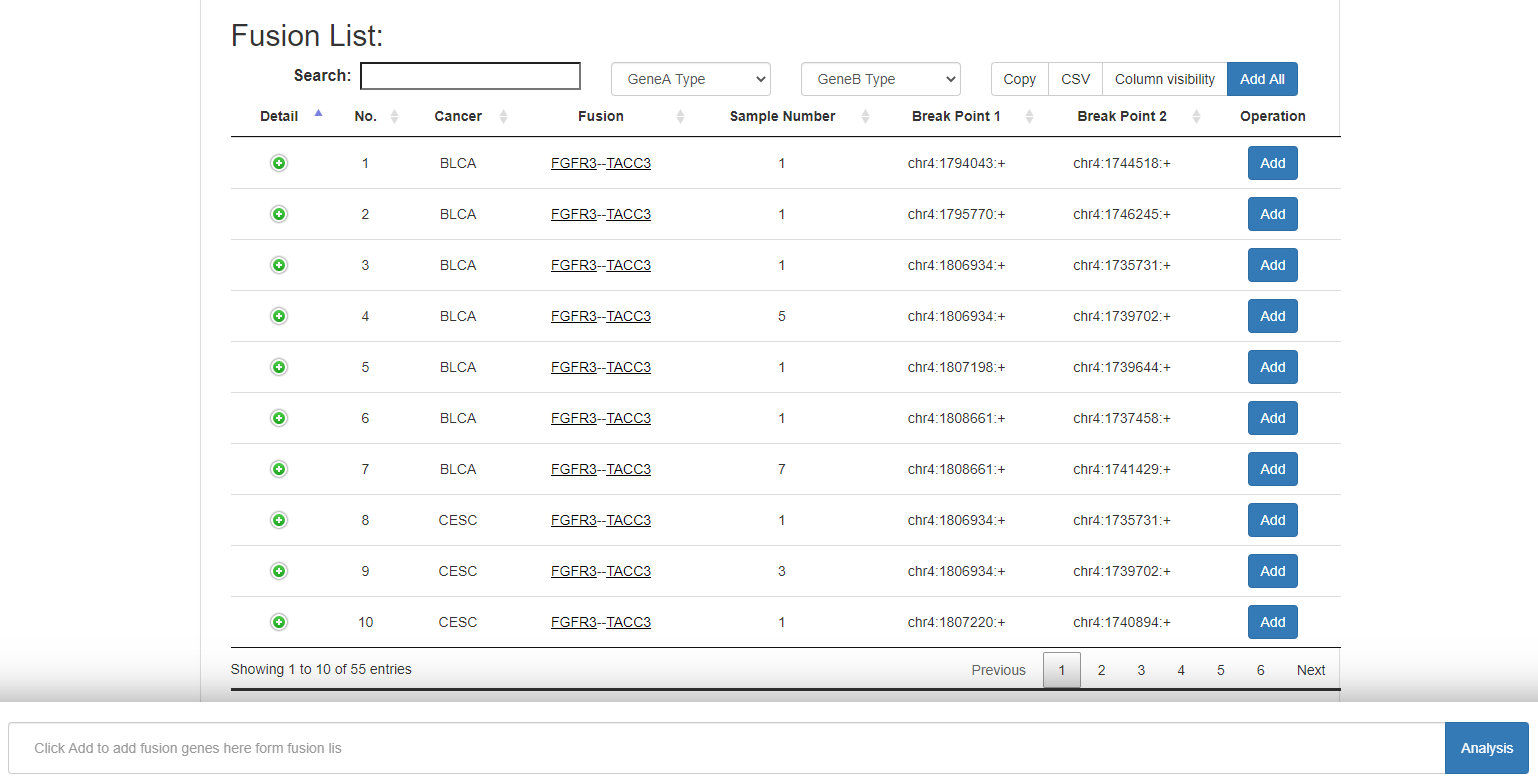Add fusion No. 4 to analysis list
Screen dimensions: 1538x782
pos(1273,316)
